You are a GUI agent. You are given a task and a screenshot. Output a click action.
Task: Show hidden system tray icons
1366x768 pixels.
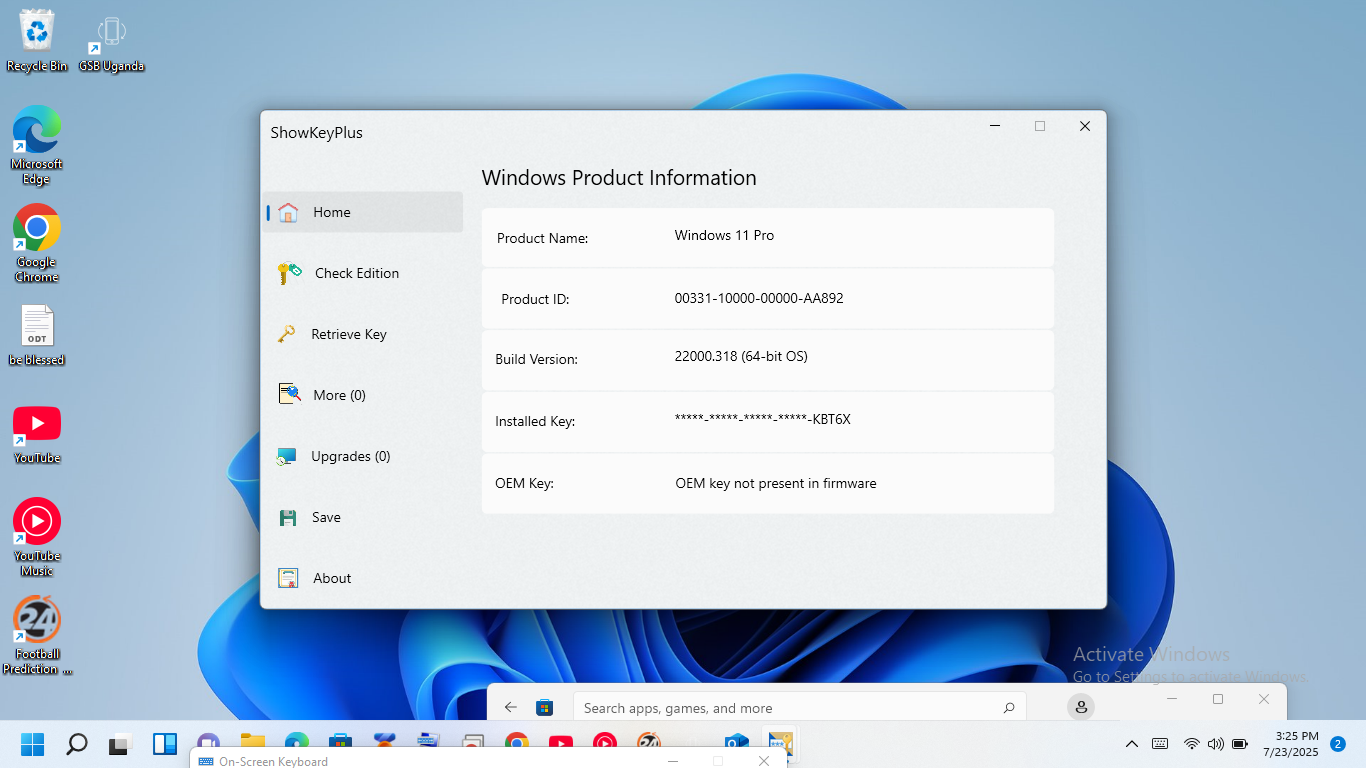1132,744
